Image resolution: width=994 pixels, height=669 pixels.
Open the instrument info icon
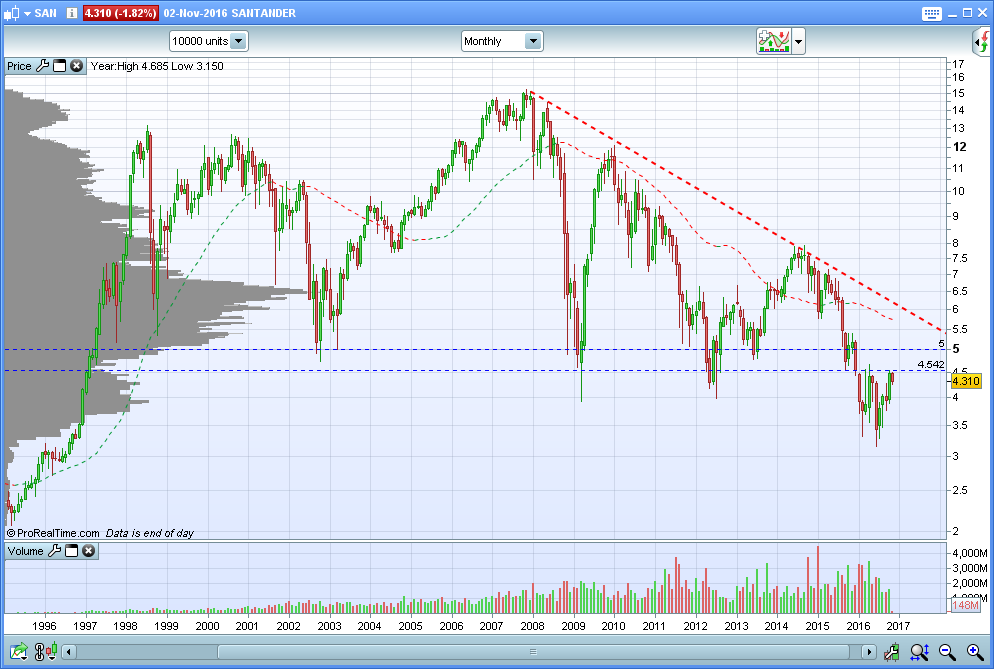pyautogui.click(x=72, y=13)
